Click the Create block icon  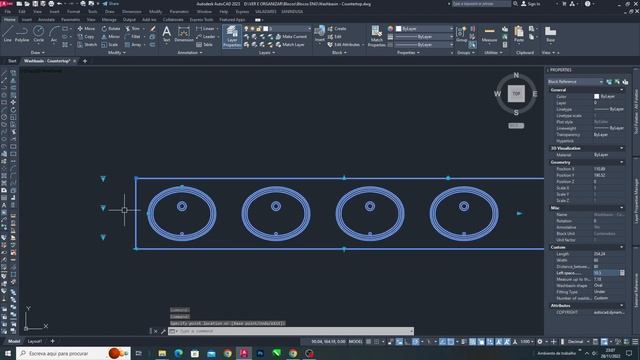337,29
